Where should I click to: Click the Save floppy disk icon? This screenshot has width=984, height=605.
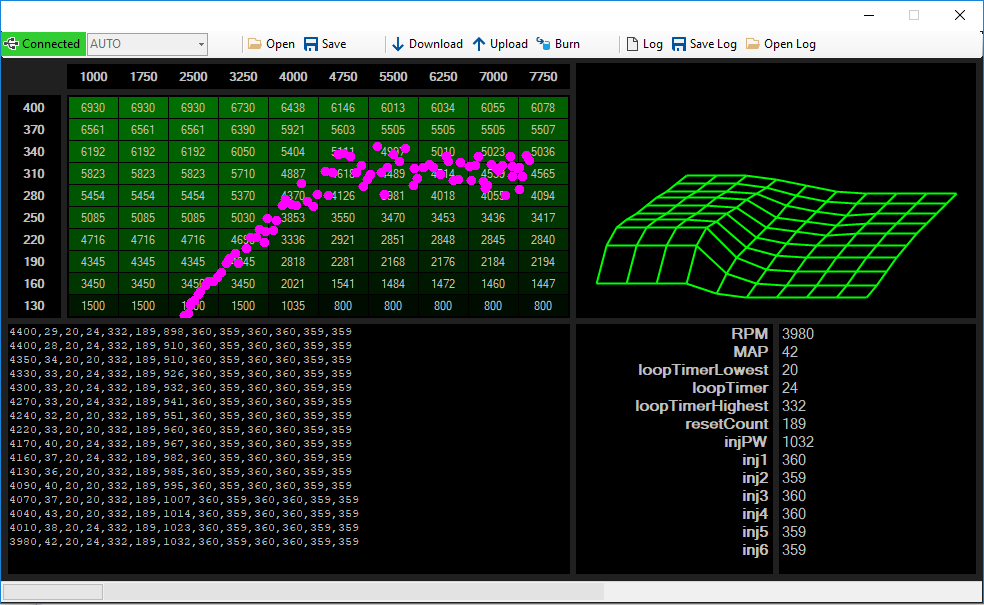(x=311, y=44)
